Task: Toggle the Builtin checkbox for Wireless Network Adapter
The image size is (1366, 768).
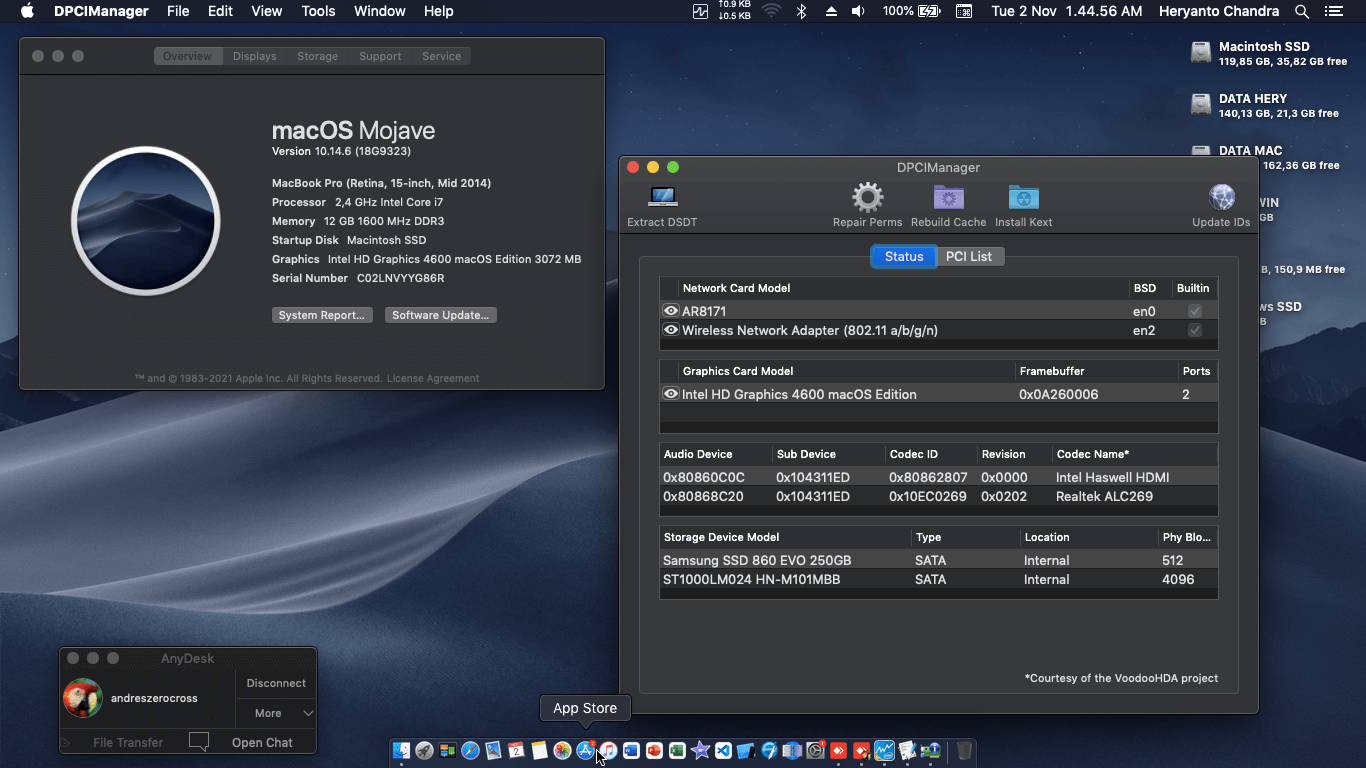Action: [x=1194, y=330]
